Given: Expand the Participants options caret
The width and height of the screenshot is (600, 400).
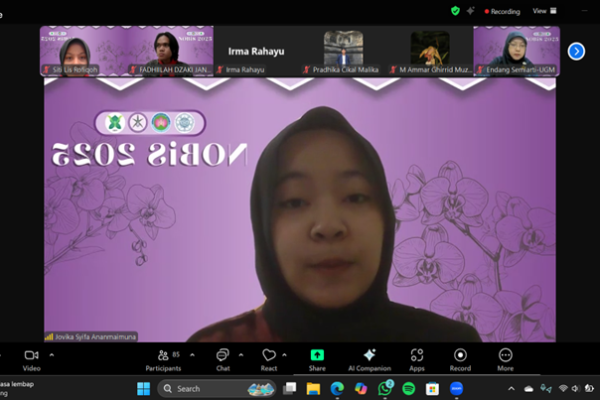Looking at the screenshot, I should [x=192, y=355].
